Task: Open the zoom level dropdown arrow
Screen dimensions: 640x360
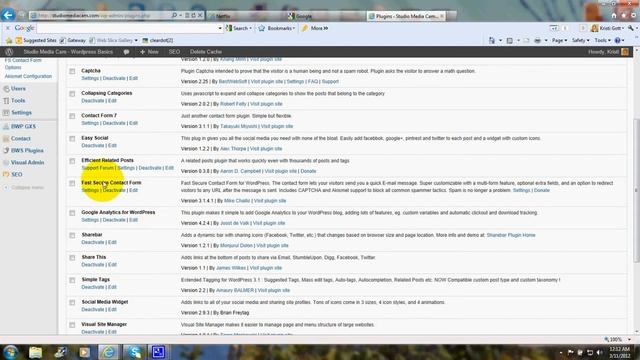Action: [x=629, y=340]
